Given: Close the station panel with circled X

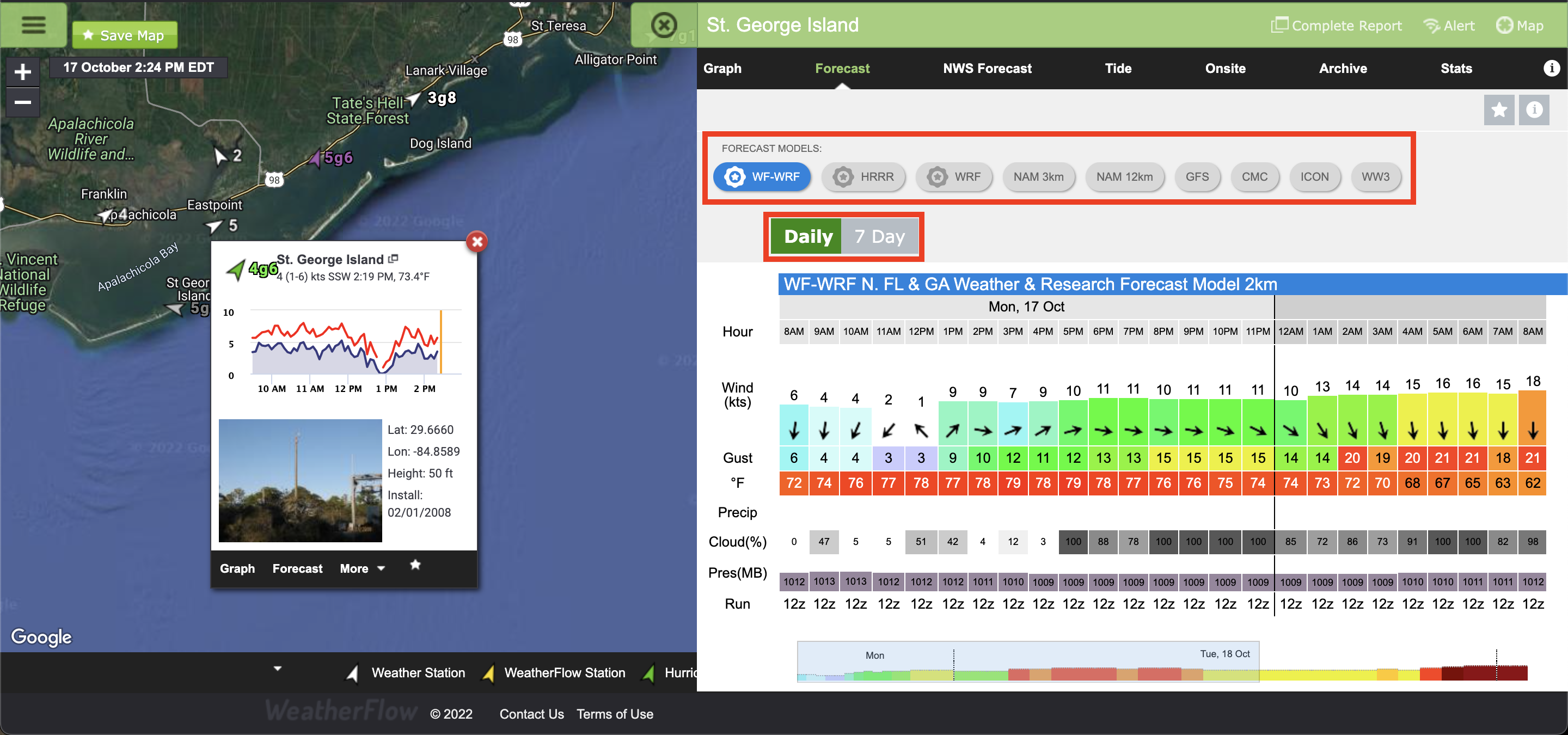Looking at the screenshot, I should pyautogui.click(x=664, y=26).
